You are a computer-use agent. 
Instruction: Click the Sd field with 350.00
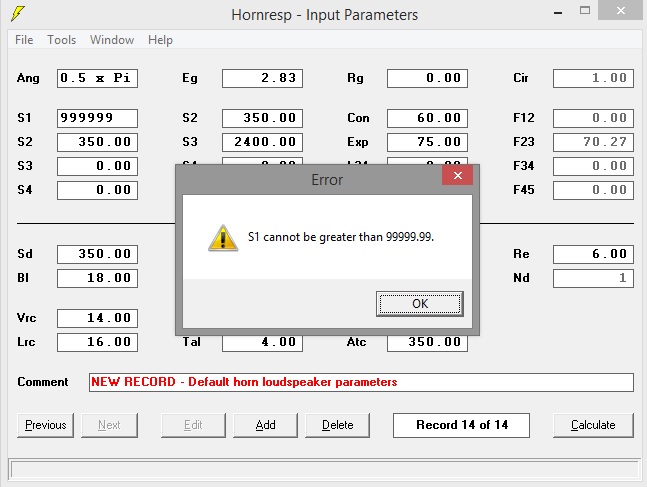[97, 254]
